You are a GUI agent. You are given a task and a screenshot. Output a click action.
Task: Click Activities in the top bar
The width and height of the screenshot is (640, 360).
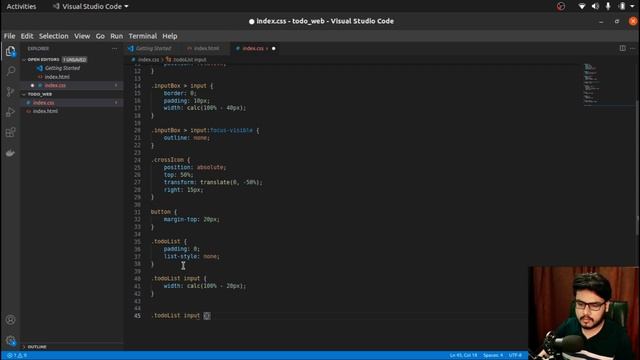tap(21, 7)
